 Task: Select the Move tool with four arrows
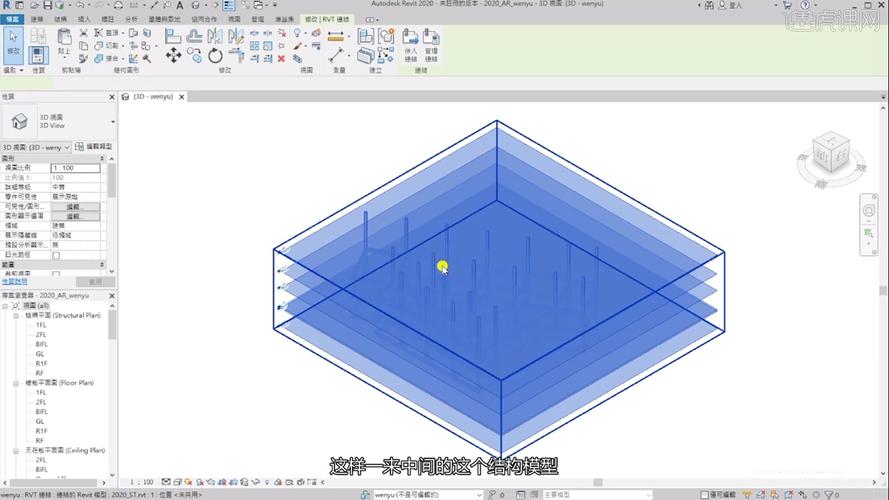[x=173, y=55]
